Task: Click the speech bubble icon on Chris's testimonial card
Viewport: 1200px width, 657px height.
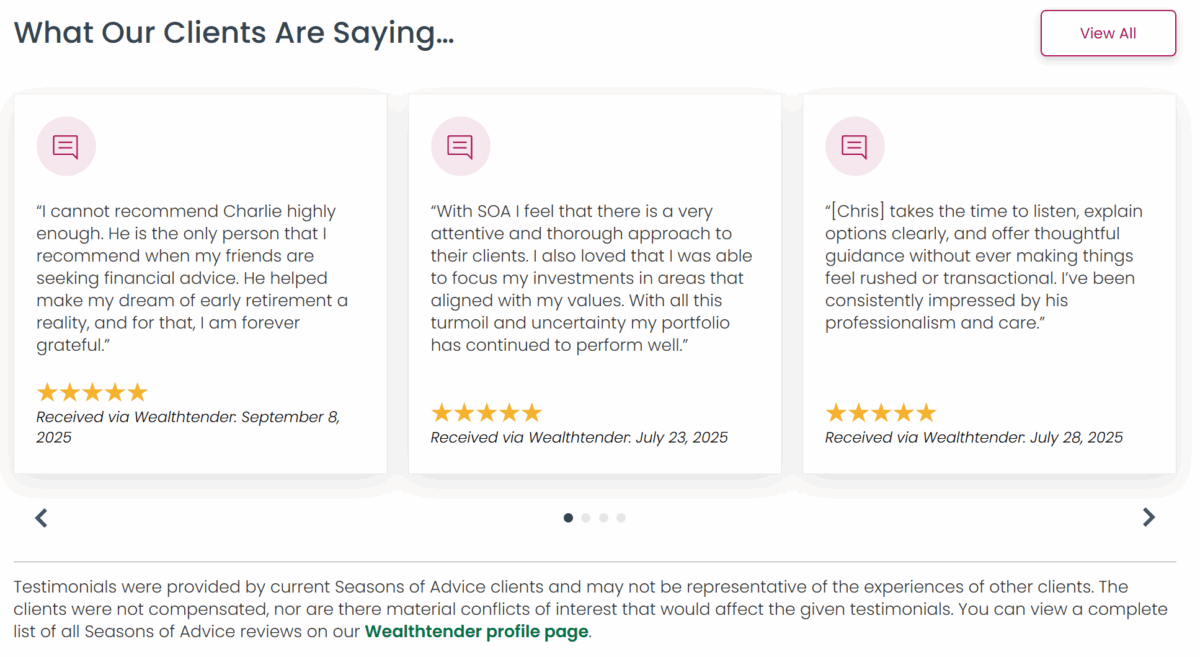Action: (855, 146)
